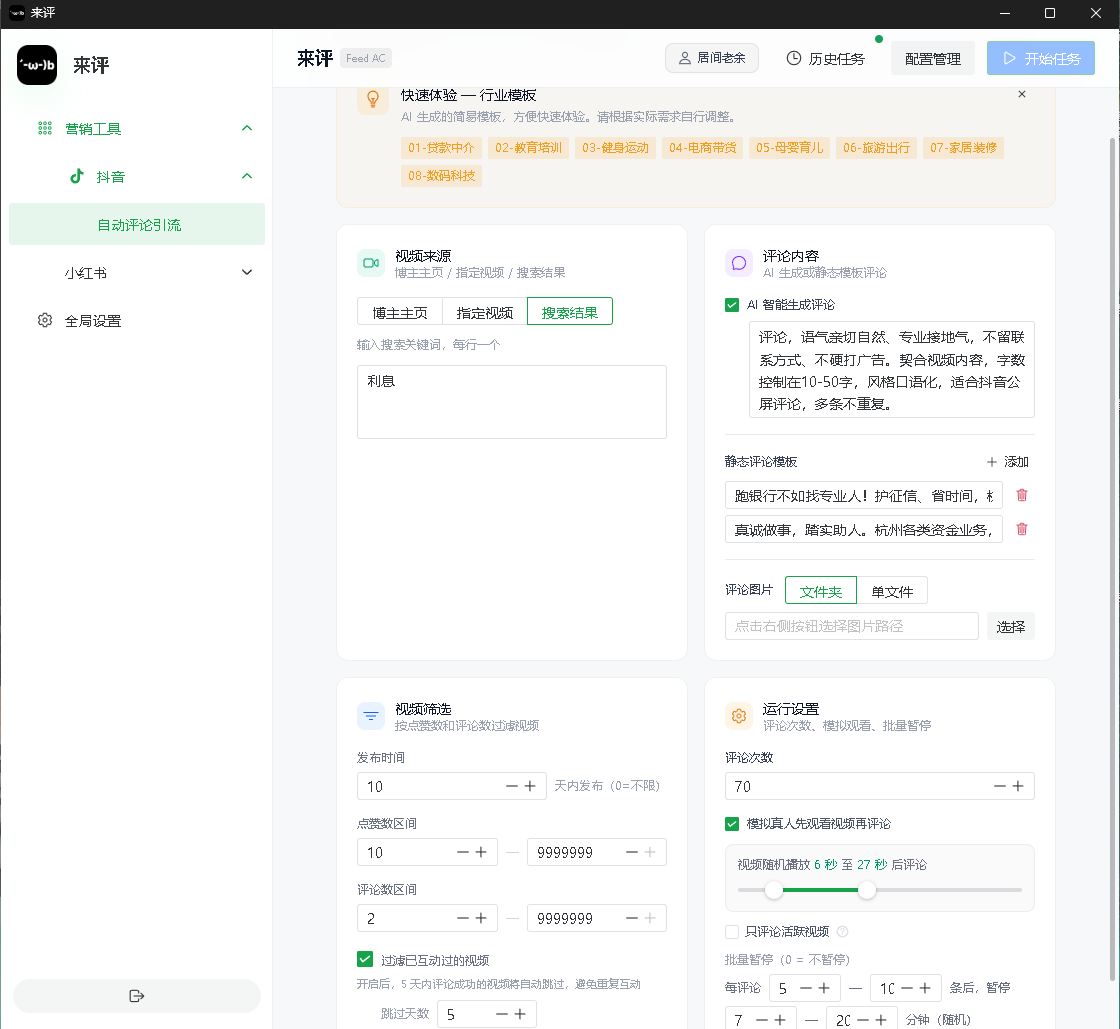Click the 居间老余 account button

pyautogui.click(x=711, y=58)
